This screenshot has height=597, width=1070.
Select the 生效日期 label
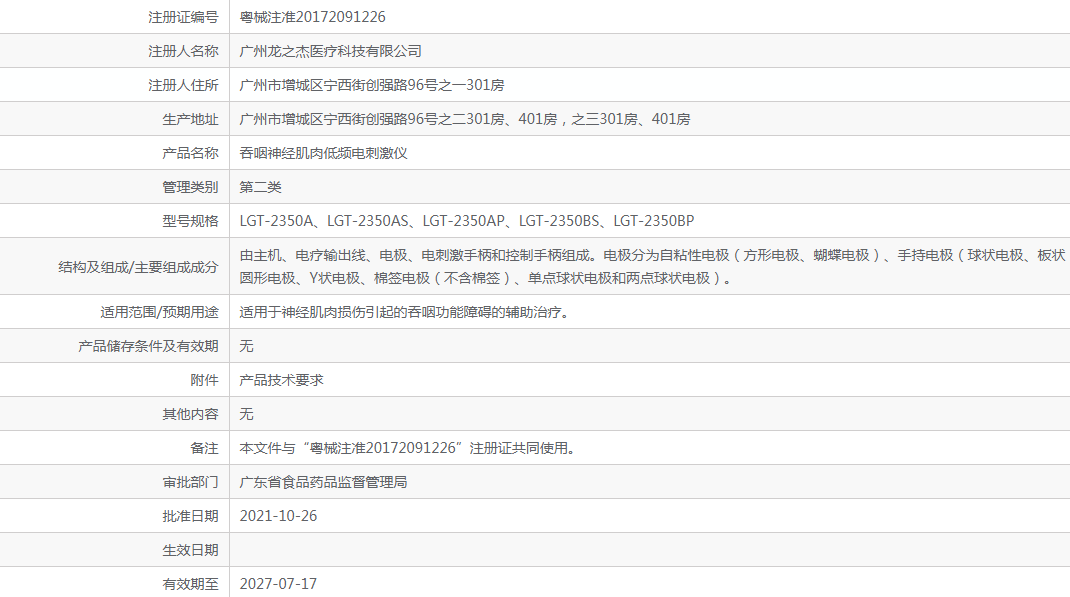(190, 550)
